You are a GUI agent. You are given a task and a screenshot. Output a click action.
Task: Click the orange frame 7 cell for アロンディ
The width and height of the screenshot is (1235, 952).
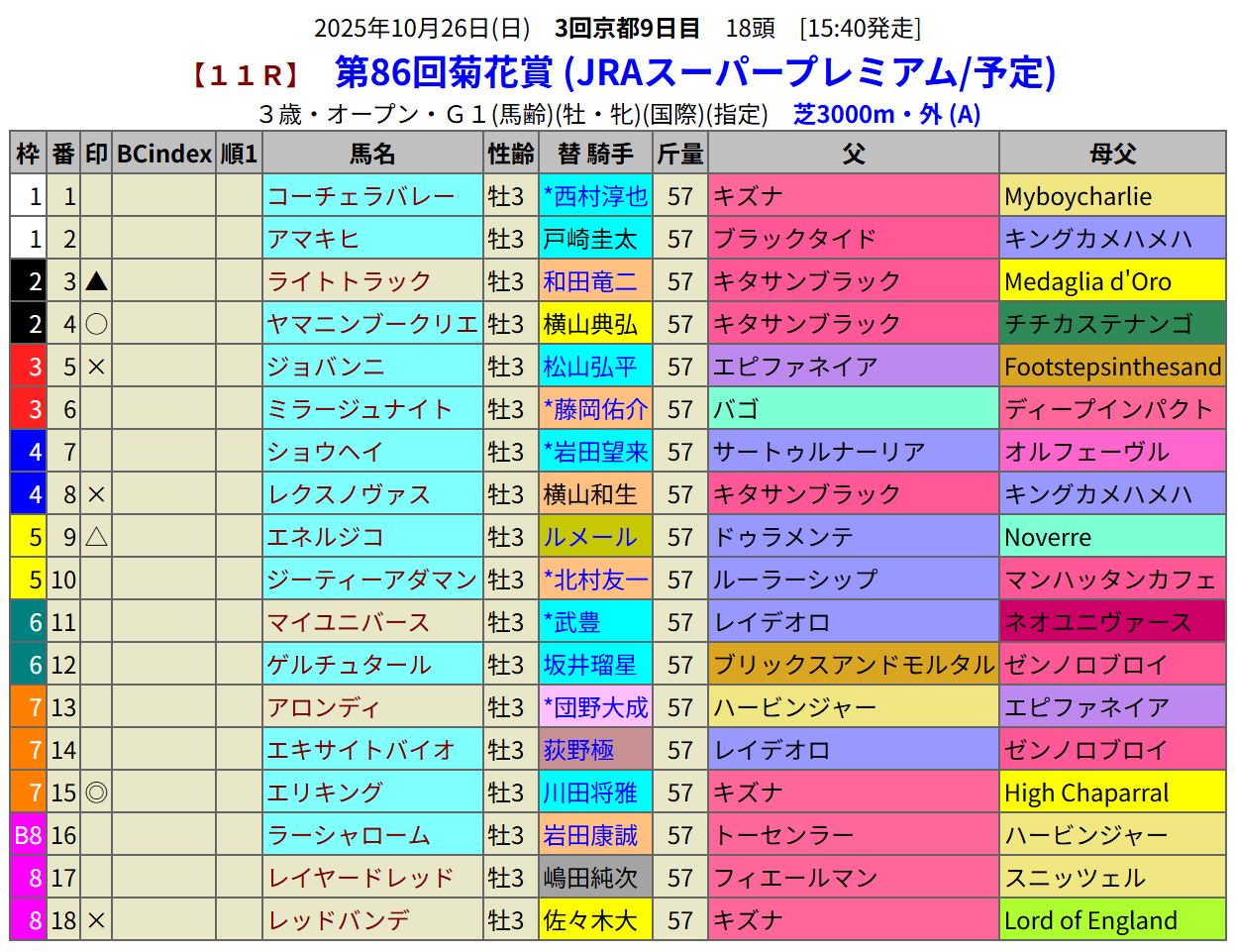pyautogui.click(x=29, y=707)
